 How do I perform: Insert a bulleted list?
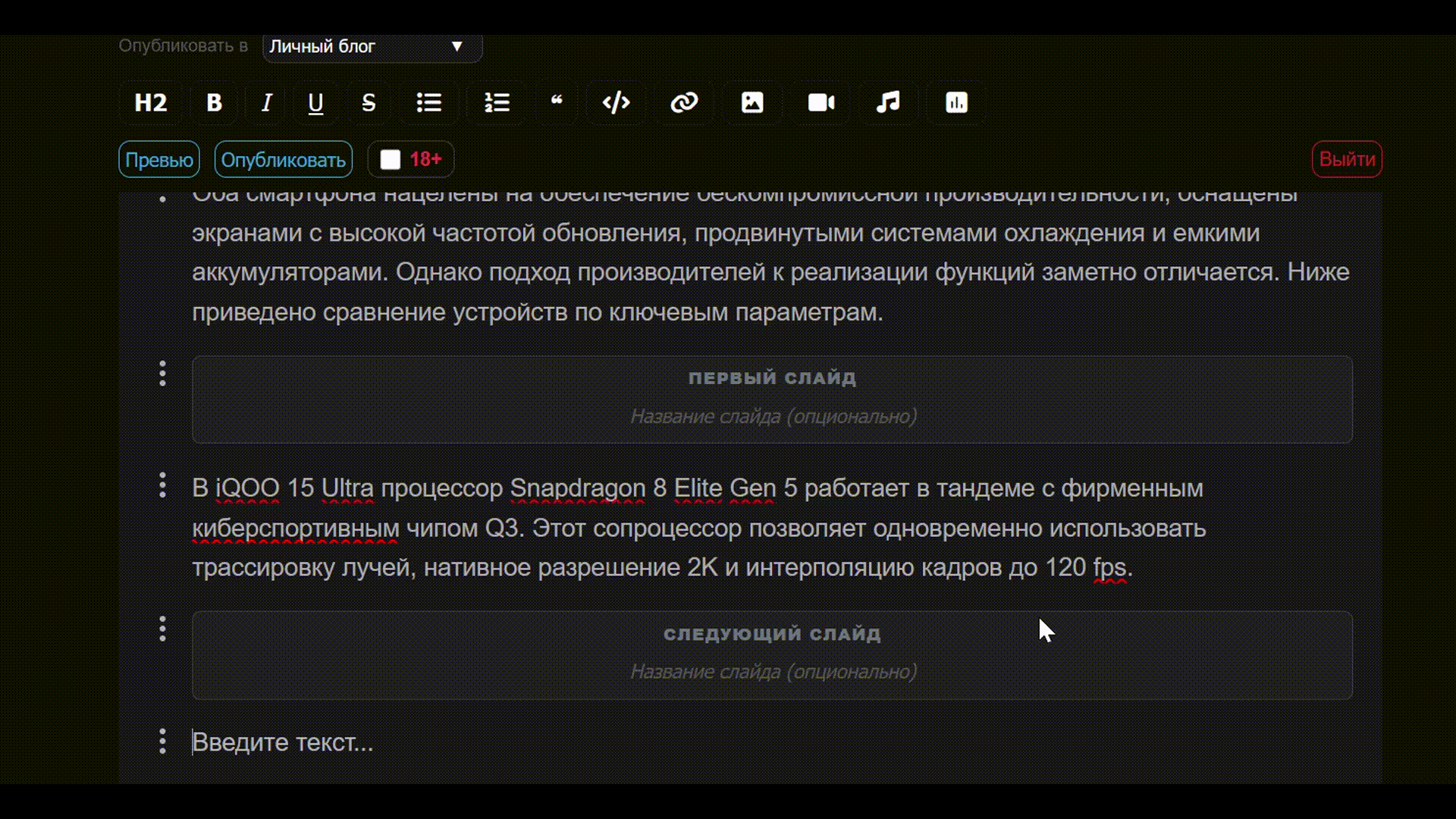[429, 102]
